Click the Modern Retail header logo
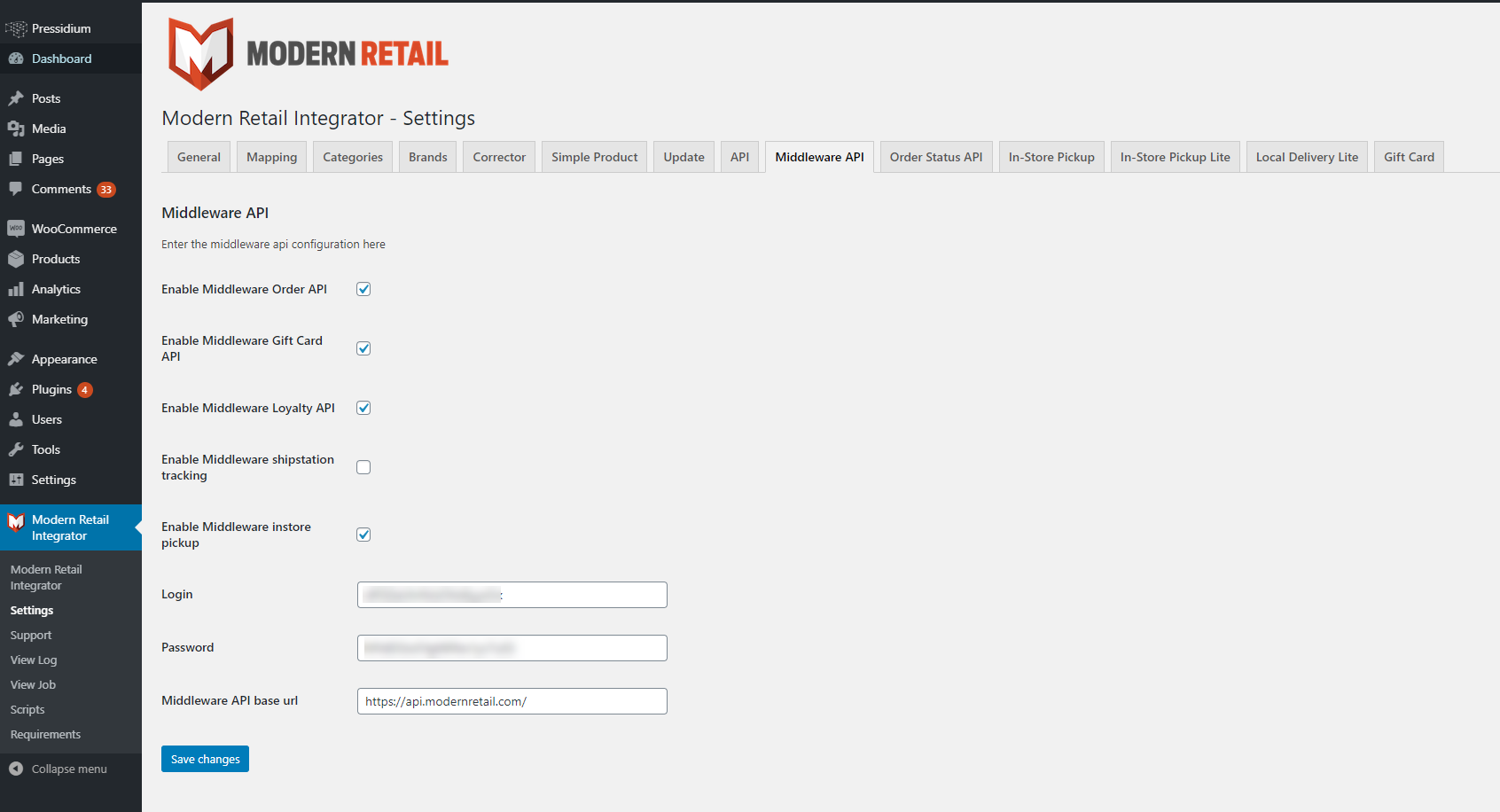Screen dimensions: 1500x812 click(x=308, y=54)
